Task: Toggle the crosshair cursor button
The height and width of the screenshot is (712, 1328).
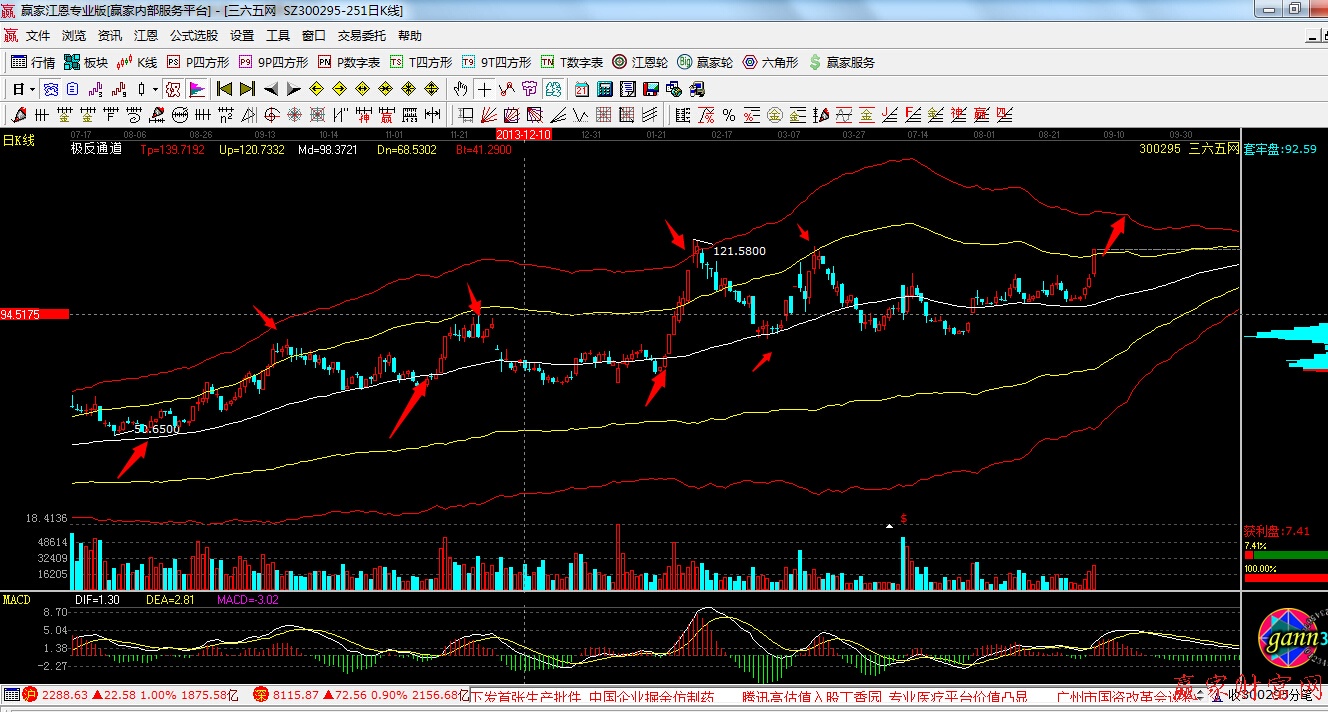Action: click(484, 89)
